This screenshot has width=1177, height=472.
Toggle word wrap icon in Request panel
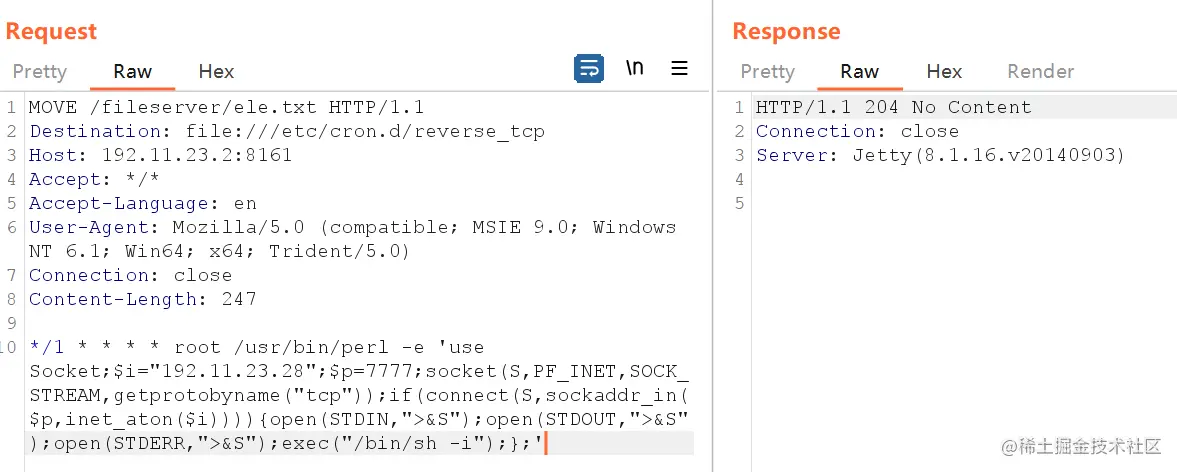[x=589, y=68]
